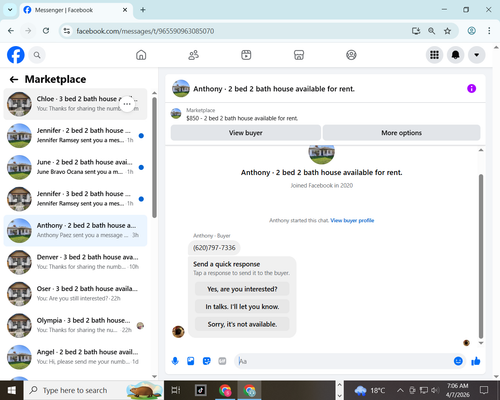Click the More options button
This screenshot has width=500, height=400.
point(401,133)
